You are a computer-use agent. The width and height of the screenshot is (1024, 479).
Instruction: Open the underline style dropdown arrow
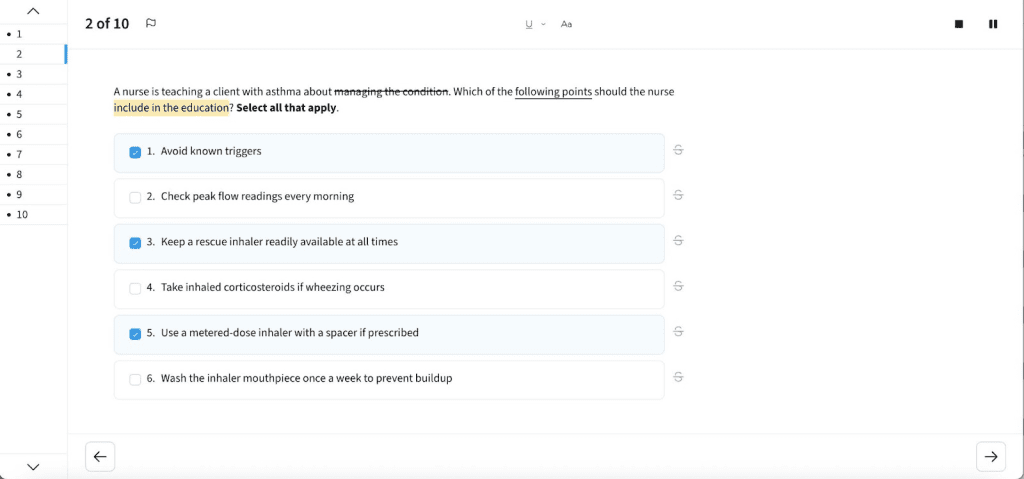tap(543, 24)
